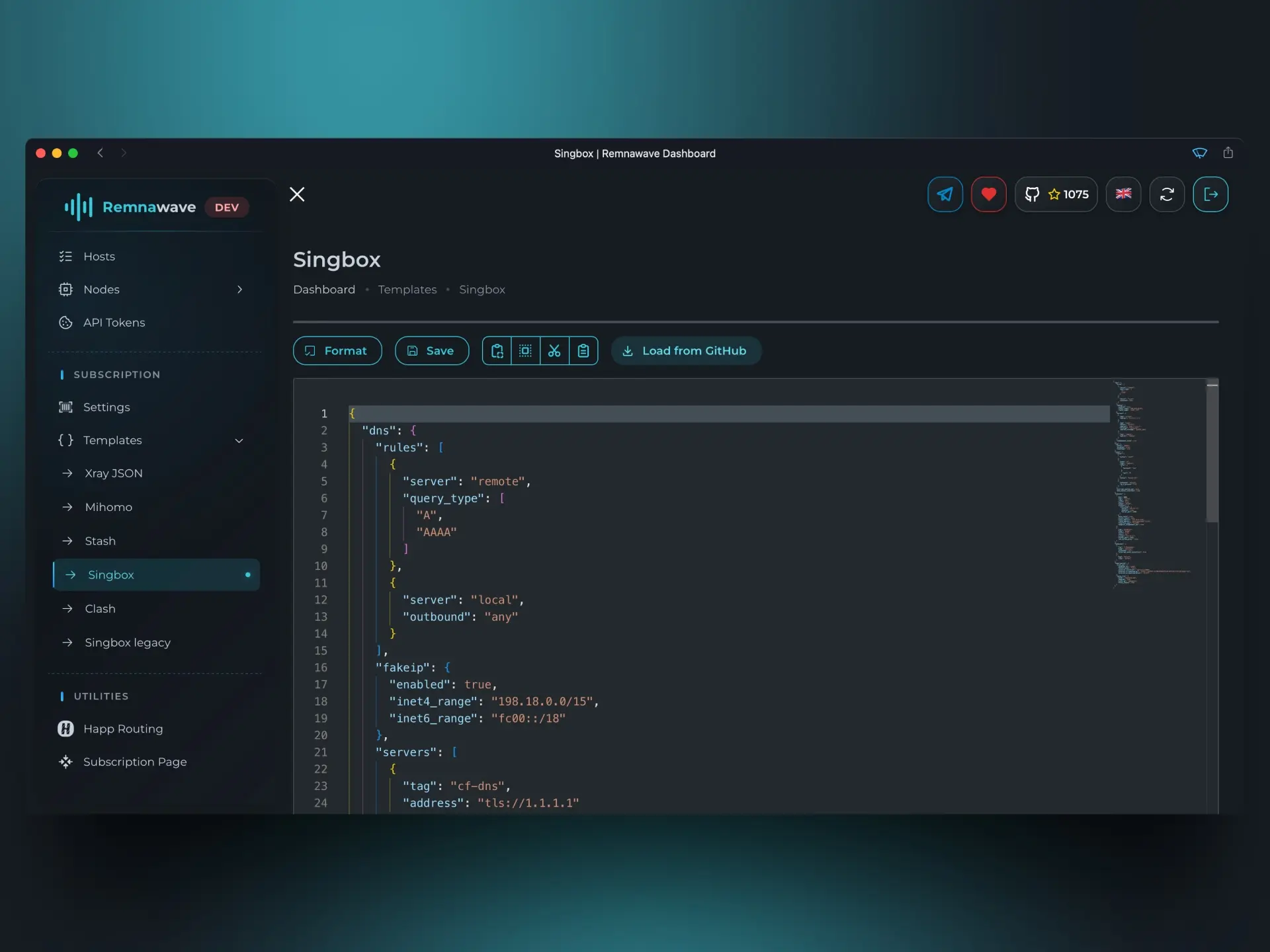
Task: Close the sidebar with the X icon
Action: [x=297, y=194]
